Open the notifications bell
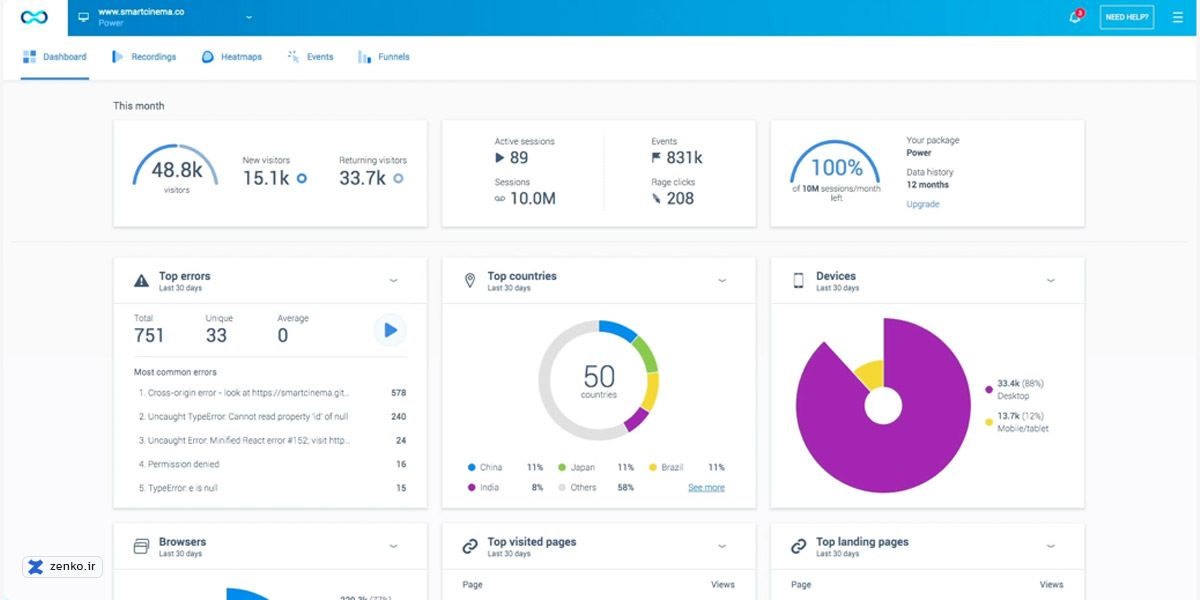The image size is (1200, 600). (x=1075, y=18)
